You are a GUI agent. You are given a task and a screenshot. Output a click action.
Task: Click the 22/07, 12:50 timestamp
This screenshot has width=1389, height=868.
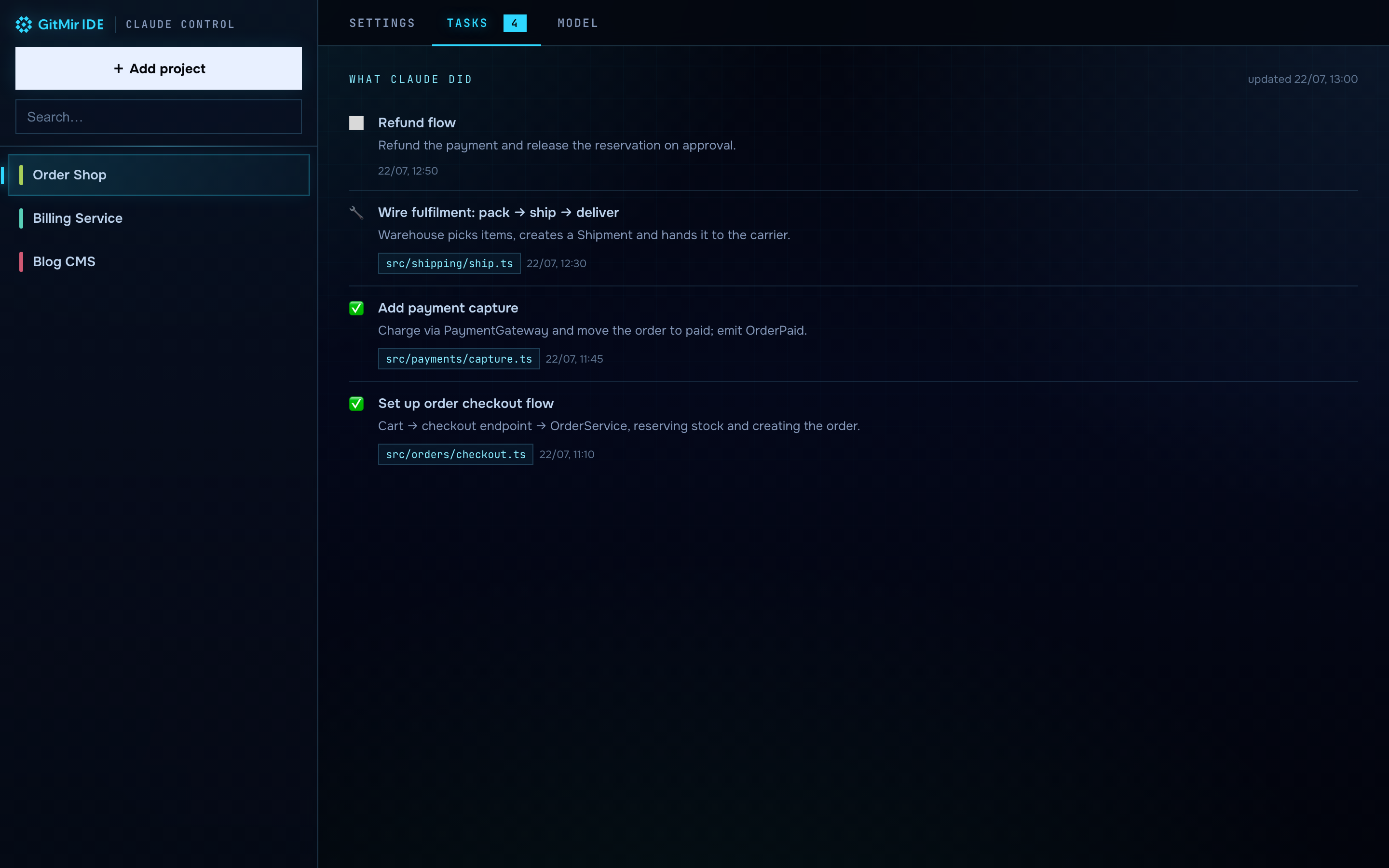pyautogui.click(x=408, y=171)
